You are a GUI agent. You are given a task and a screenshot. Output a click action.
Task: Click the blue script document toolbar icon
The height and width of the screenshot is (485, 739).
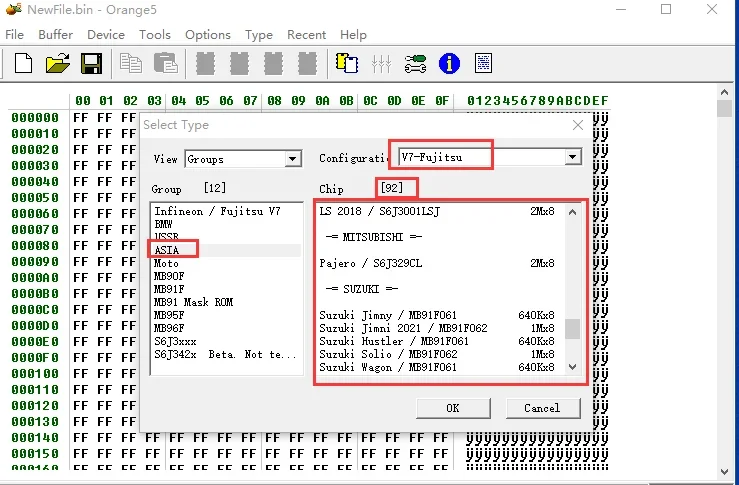point(483,63)
